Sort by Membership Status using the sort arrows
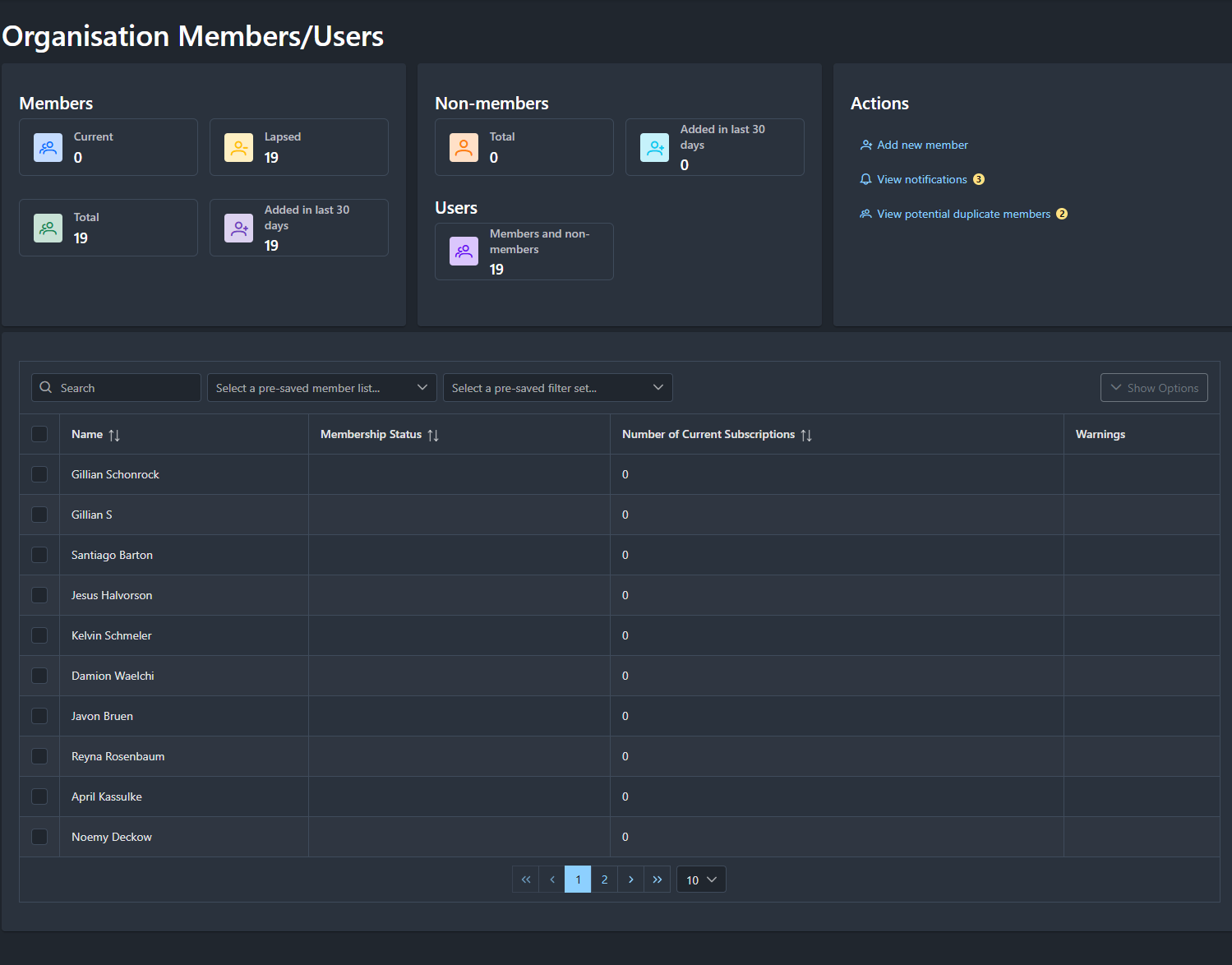The width and height of the screenshot is (1232, 965). tap(433, 435)
